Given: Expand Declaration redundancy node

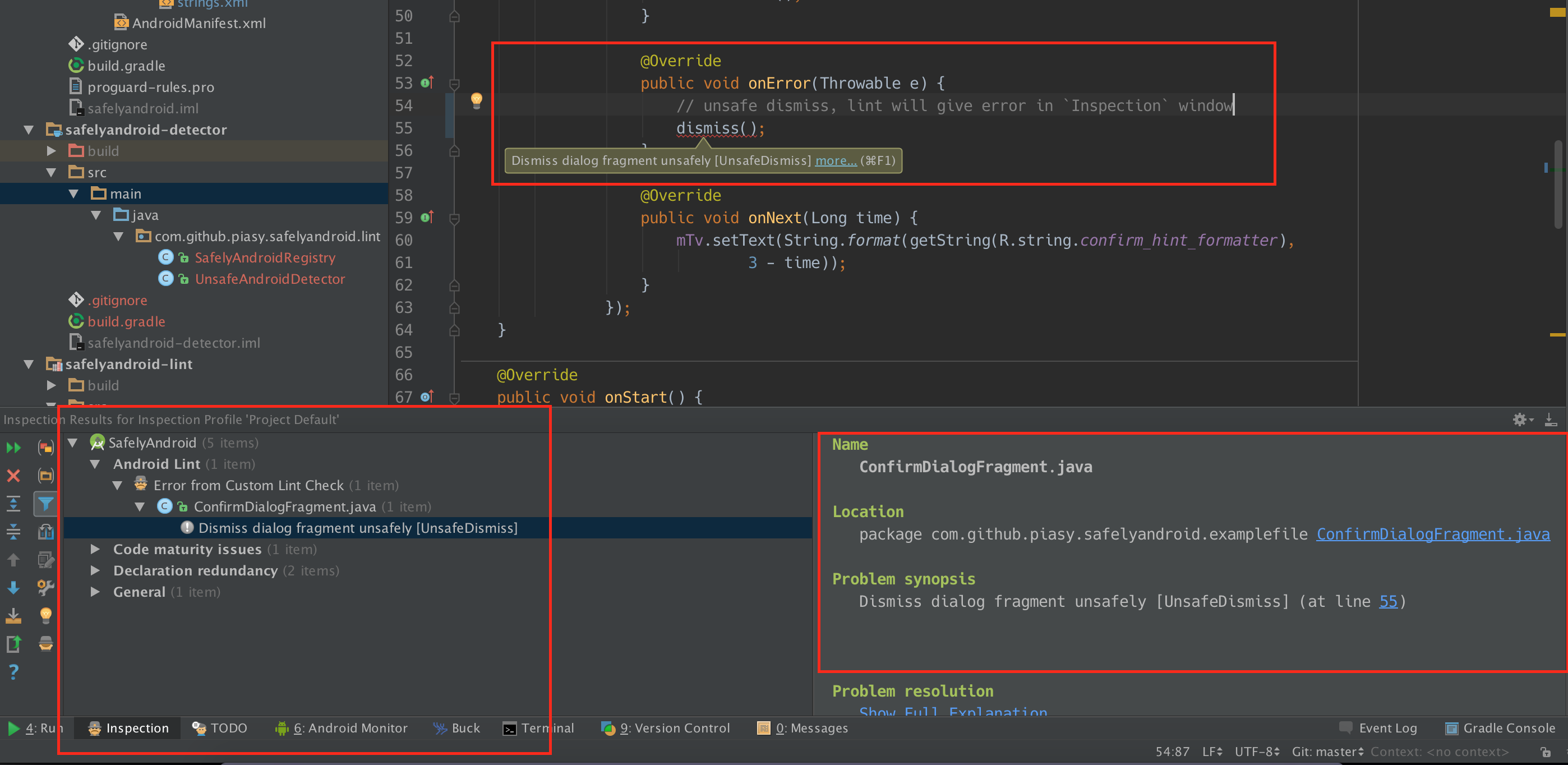Looking at the screenshot, I should (95, 570).
